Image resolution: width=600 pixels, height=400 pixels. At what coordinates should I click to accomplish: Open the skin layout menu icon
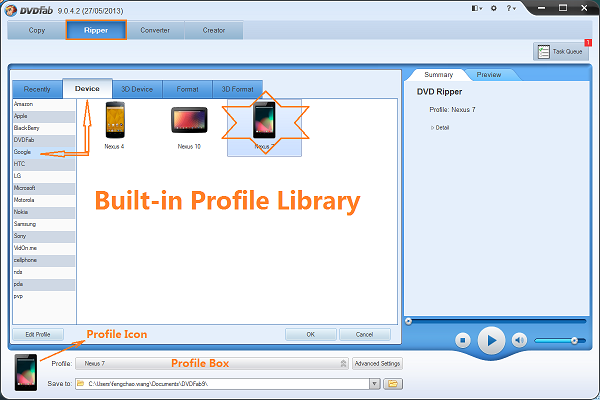coord(477,8)
